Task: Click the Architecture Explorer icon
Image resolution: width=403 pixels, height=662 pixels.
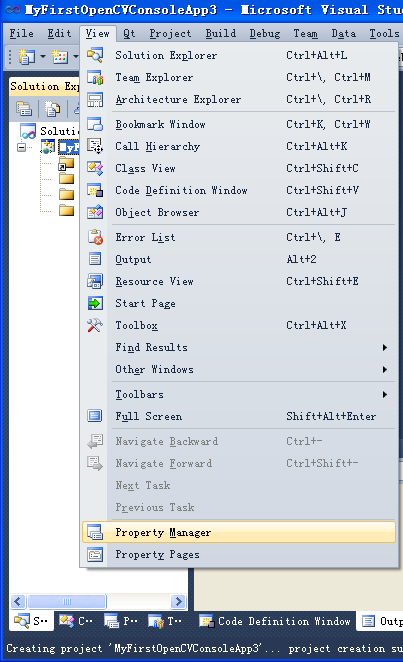Action: [x=95, y=99]
